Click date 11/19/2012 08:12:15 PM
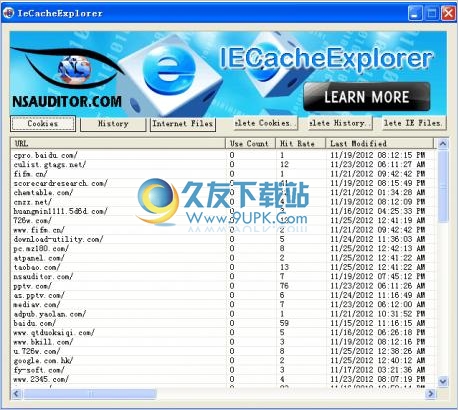The image size is (458, 410). tap(378, 155)
